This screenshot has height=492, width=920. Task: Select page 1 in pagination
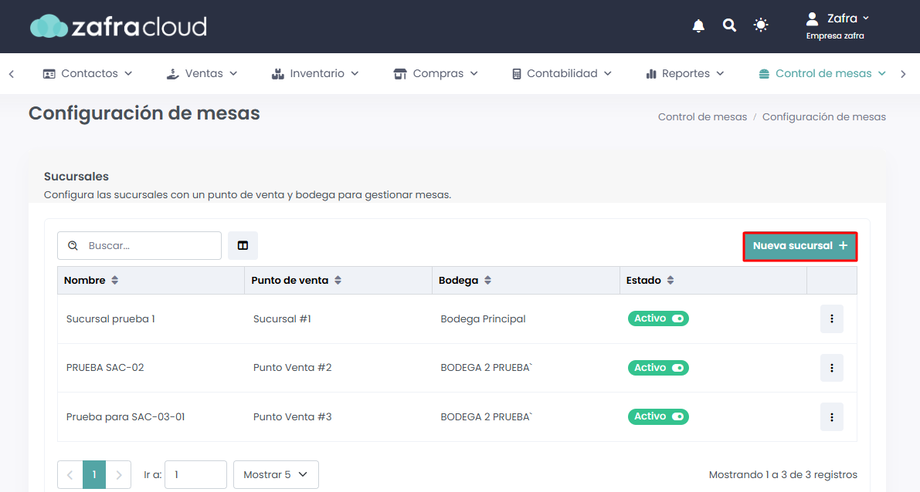[94, 474]
